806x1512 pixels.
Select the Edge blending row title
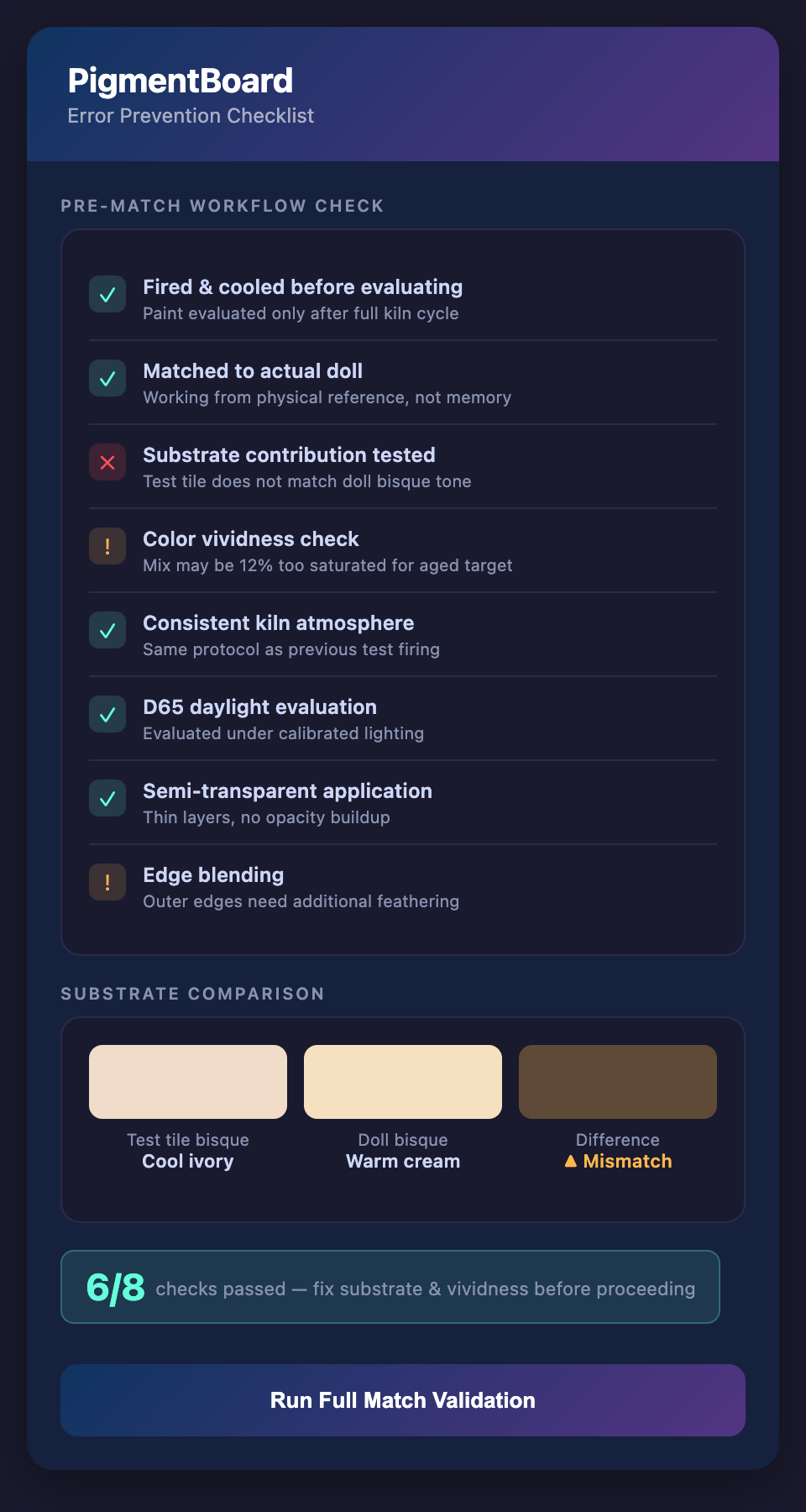click(x=213, y=875)
